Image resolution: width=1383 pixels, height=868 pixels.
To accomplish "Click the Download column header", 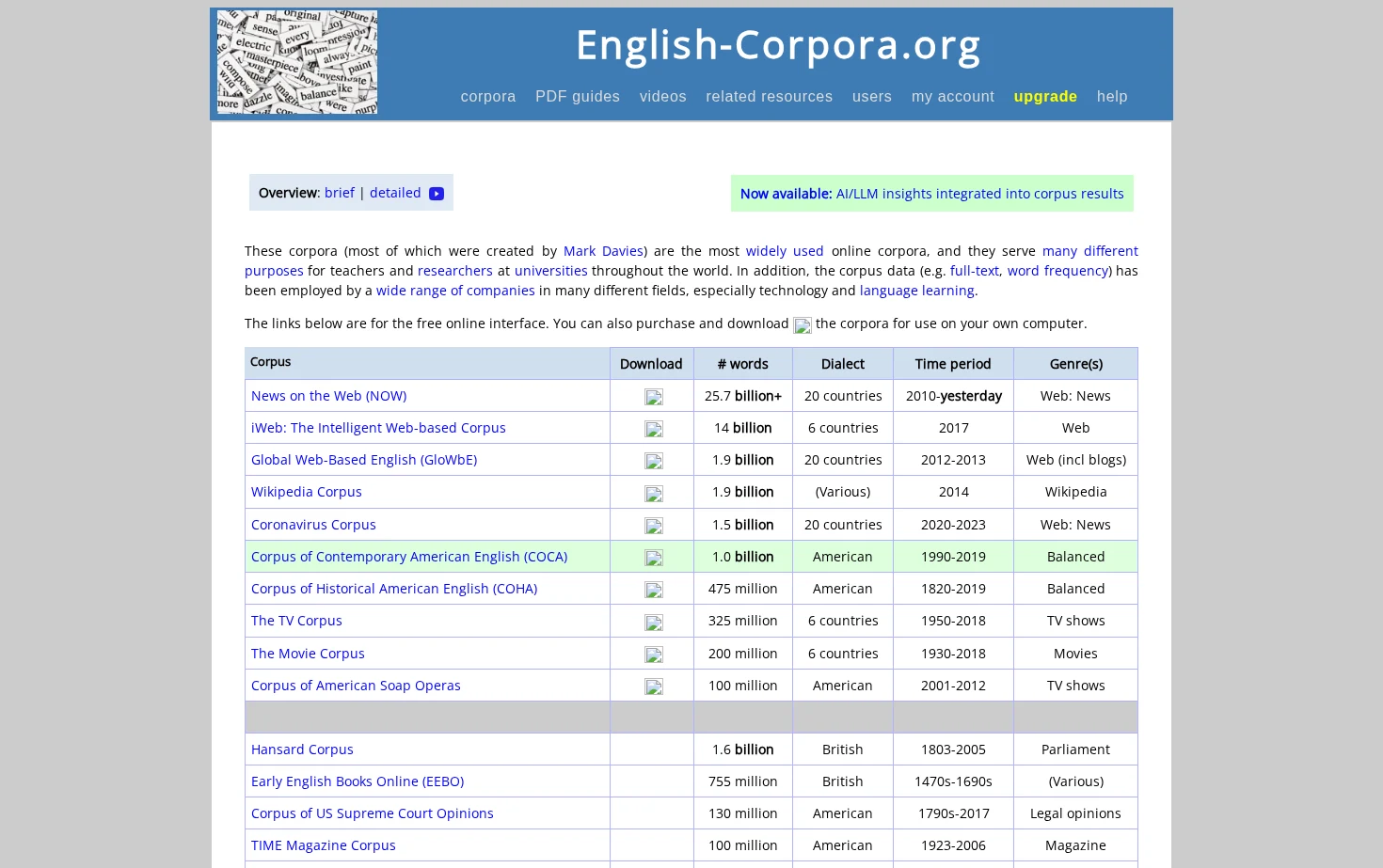I will click(651, 364).
